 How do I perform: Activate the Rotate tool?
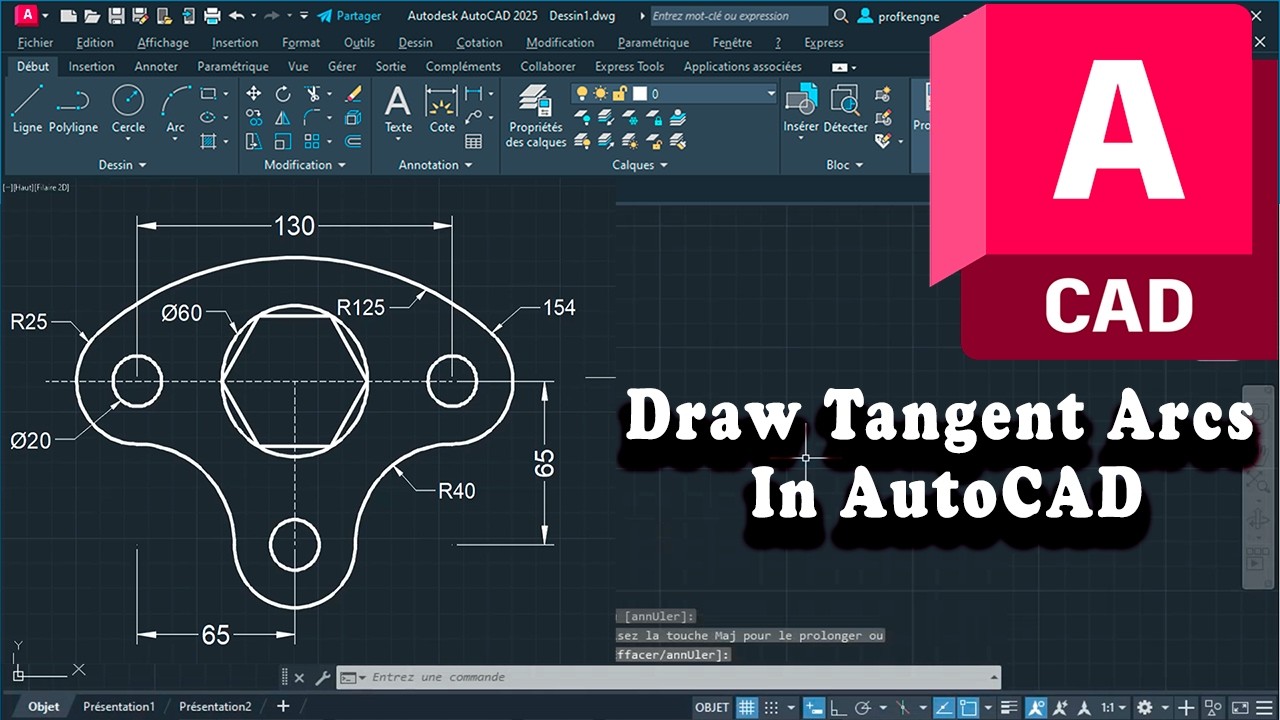click(283, 94)
